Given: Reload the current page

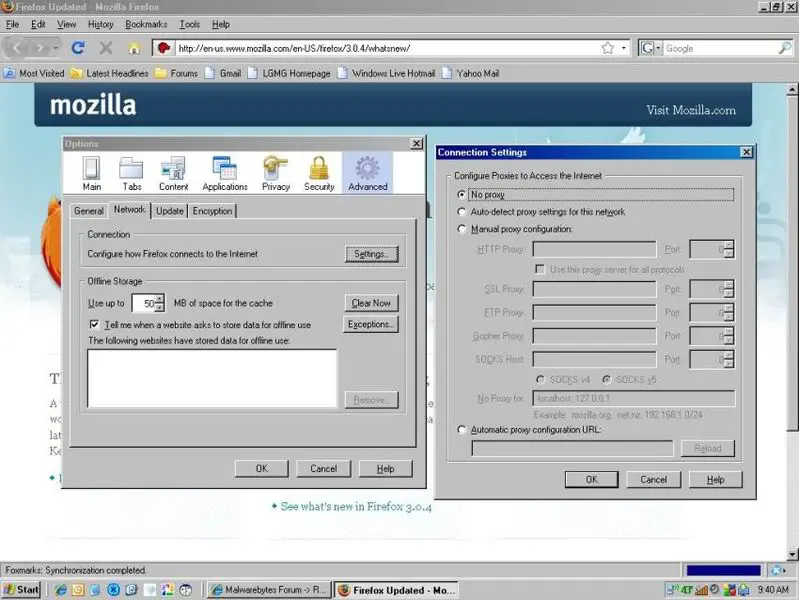Looking at the screenshot, I should click(x=78, y=48).
